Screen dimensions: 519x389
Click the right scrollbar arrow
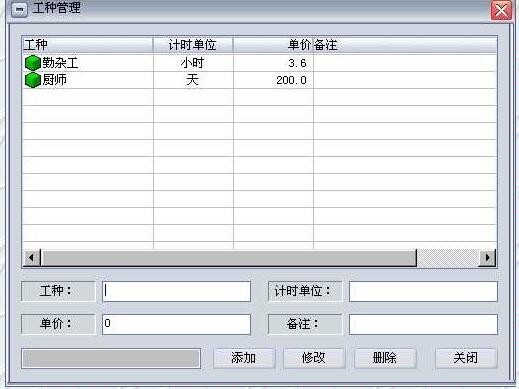[487, 258]
